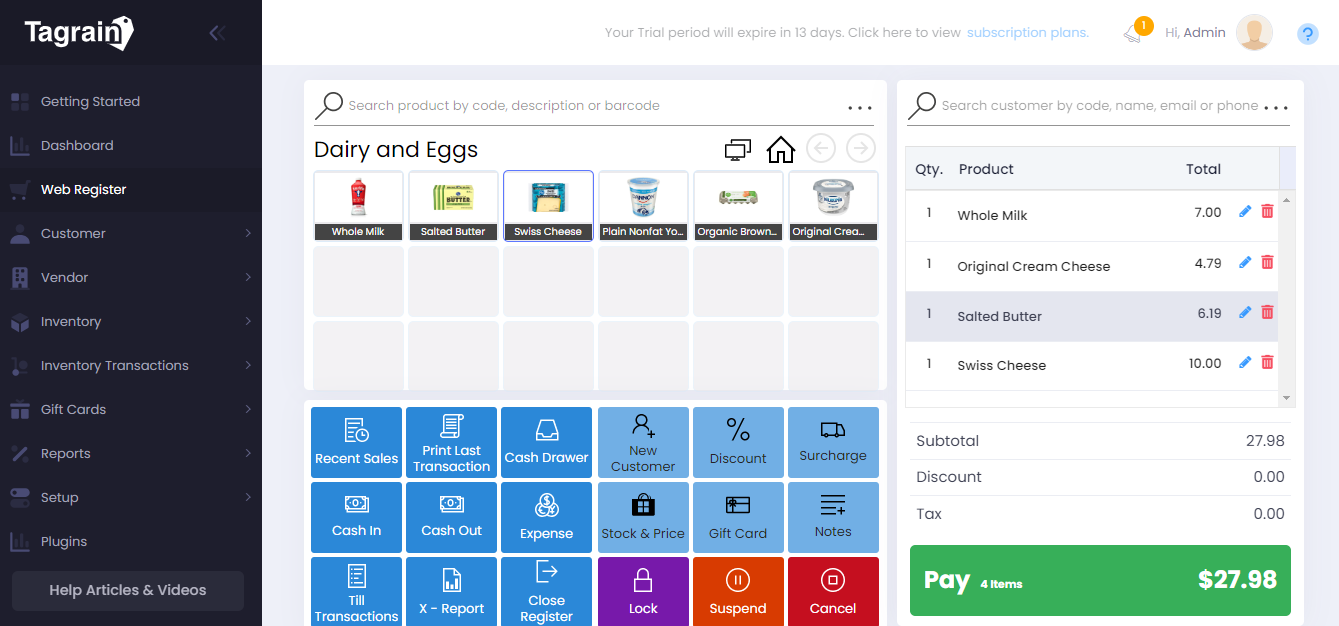Open the Cash Drawer

[546, 443]
